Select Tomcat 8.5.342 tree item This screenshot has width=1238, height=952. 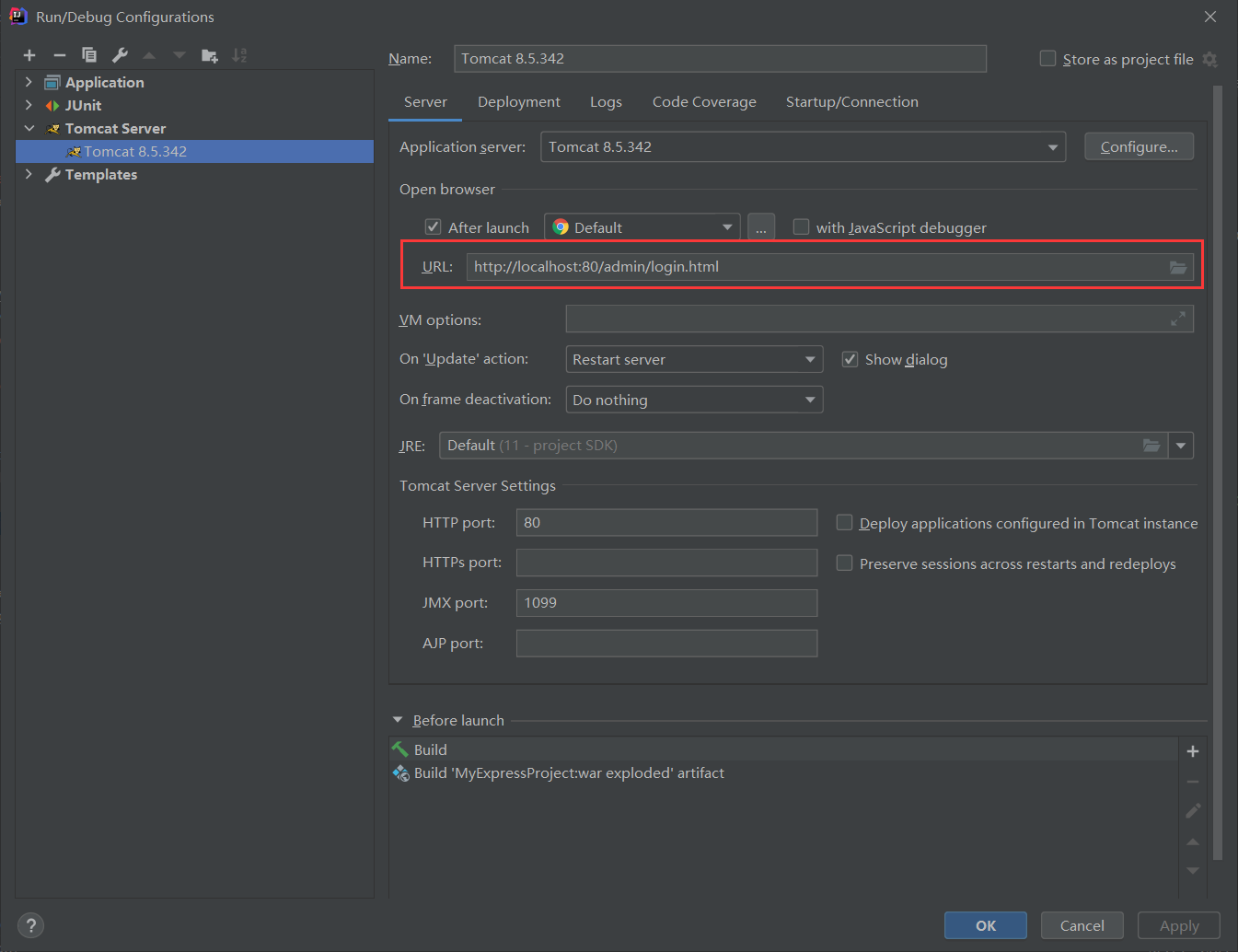tap(195, 151)
